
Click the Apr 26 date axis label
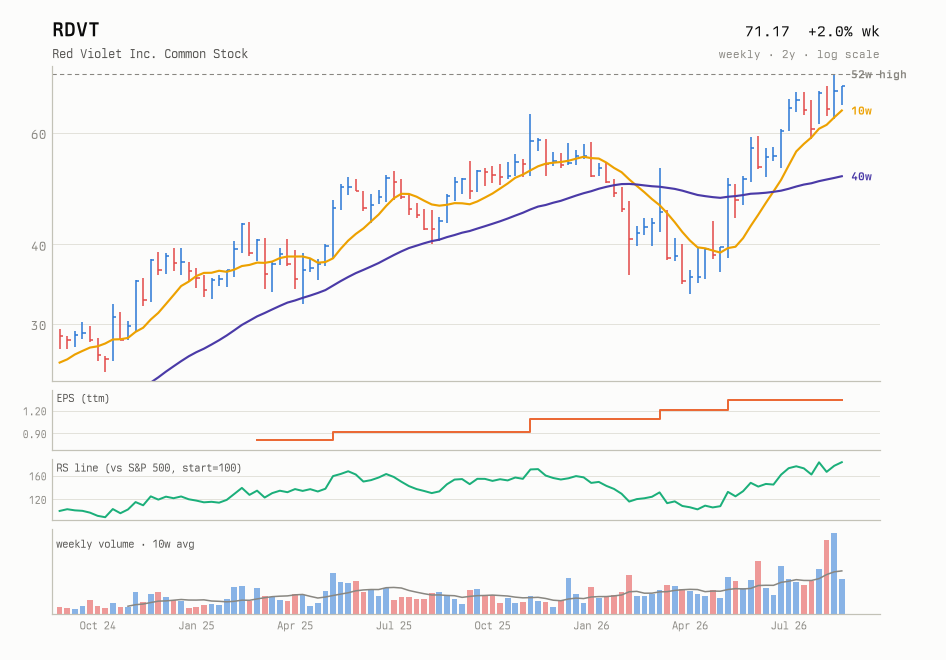point(690,626)
